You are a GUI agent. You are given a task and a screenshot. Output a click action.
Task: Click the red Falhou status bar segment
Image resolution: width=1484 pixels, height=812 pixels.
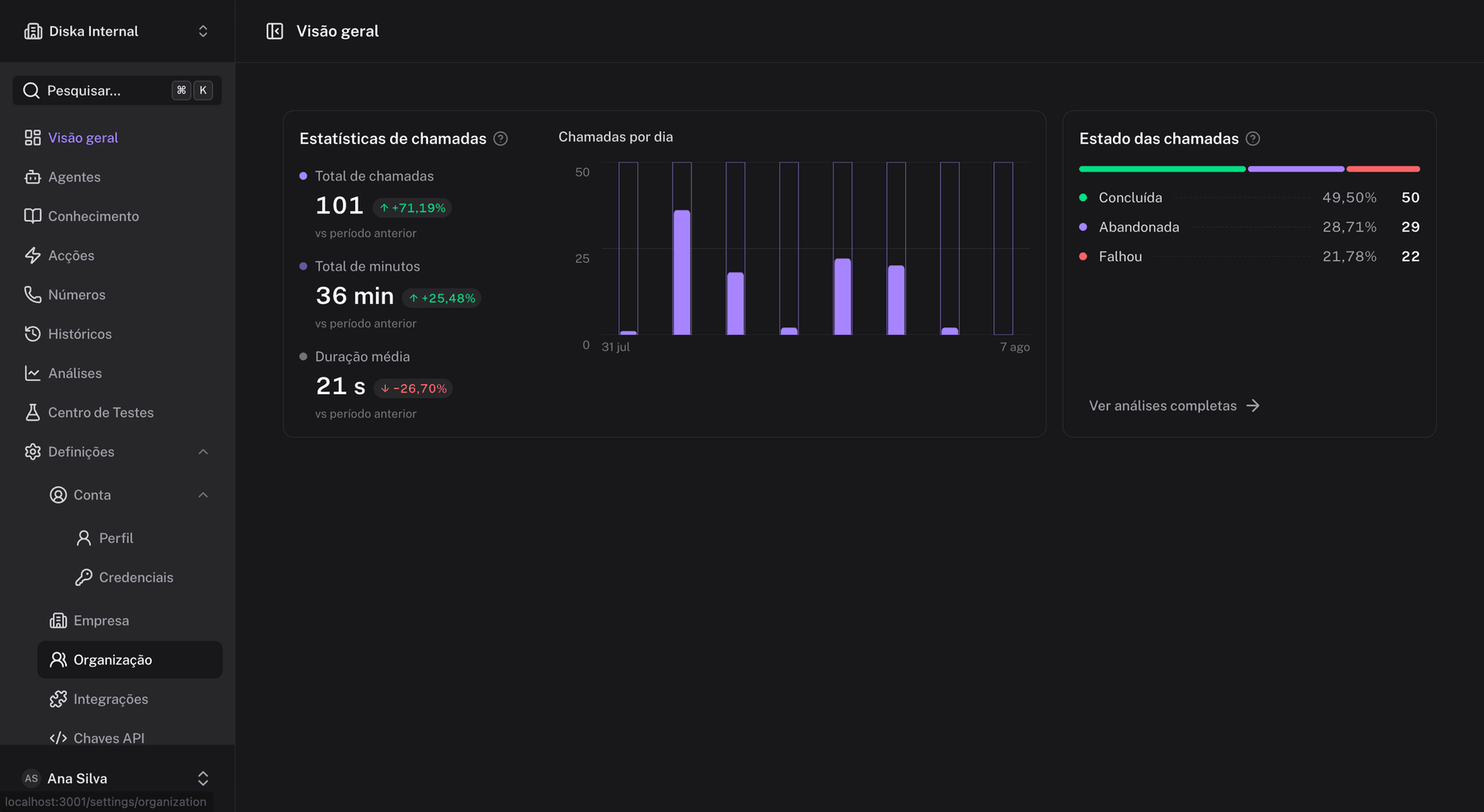[x=1383, y=169]
